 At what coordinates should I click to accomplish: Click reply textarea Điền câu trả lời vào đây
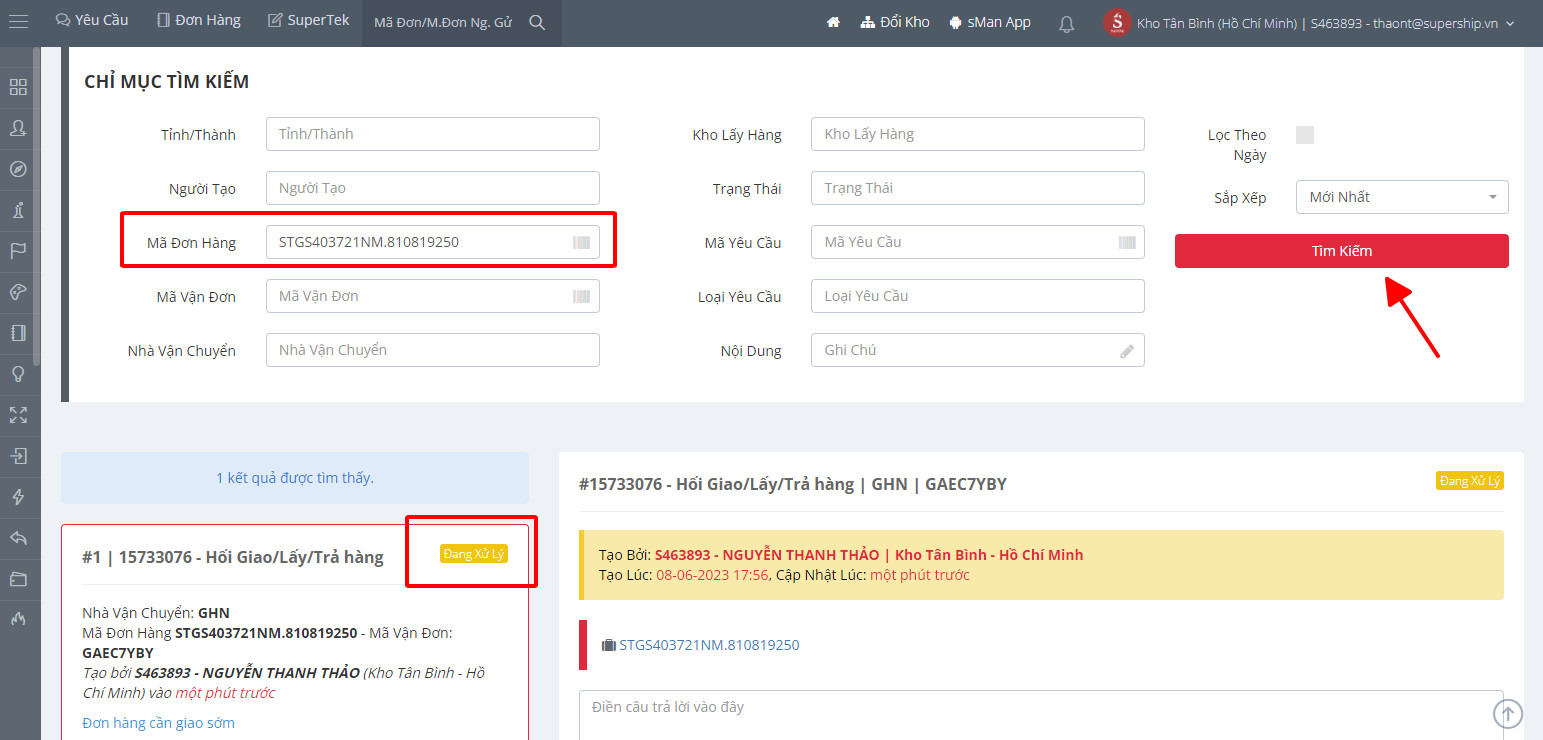(x=1041, y=714)
